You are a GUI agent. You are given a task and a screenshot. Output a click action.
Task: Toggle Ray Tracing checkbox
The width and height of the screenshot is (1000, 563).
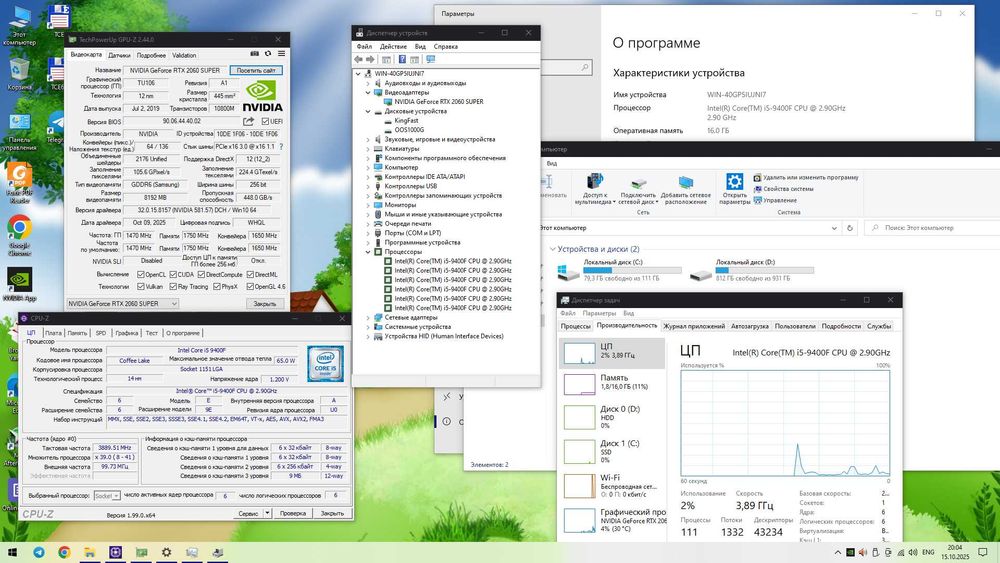click(173, 287)
